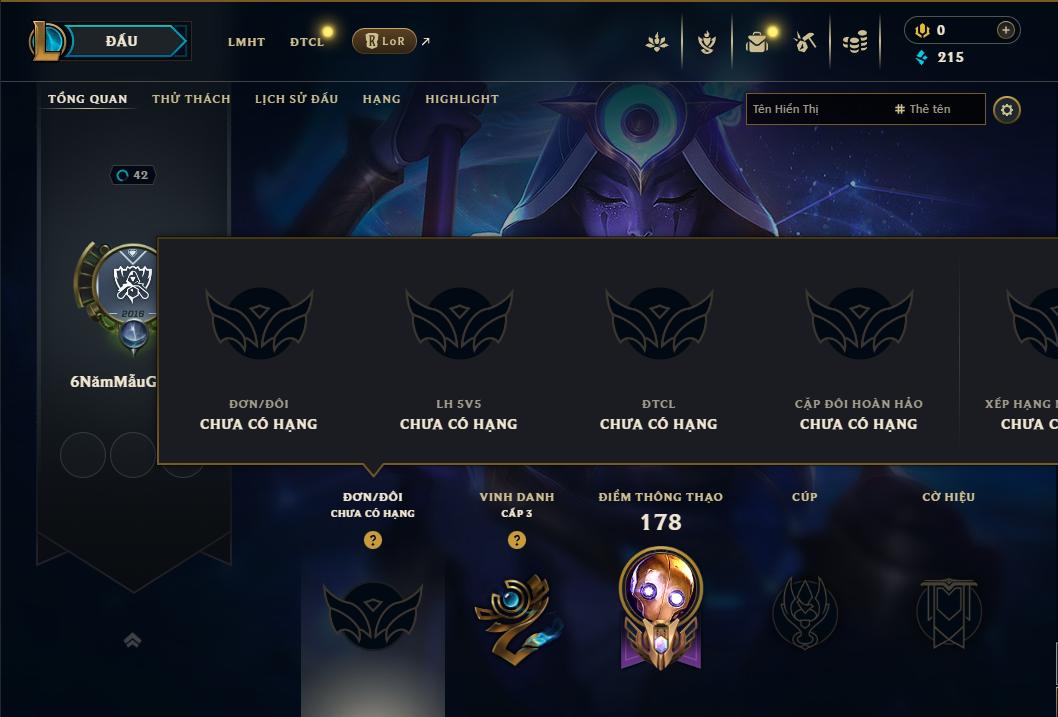
Task: Open the Hạng tab
Action: [x=381, y=98]
